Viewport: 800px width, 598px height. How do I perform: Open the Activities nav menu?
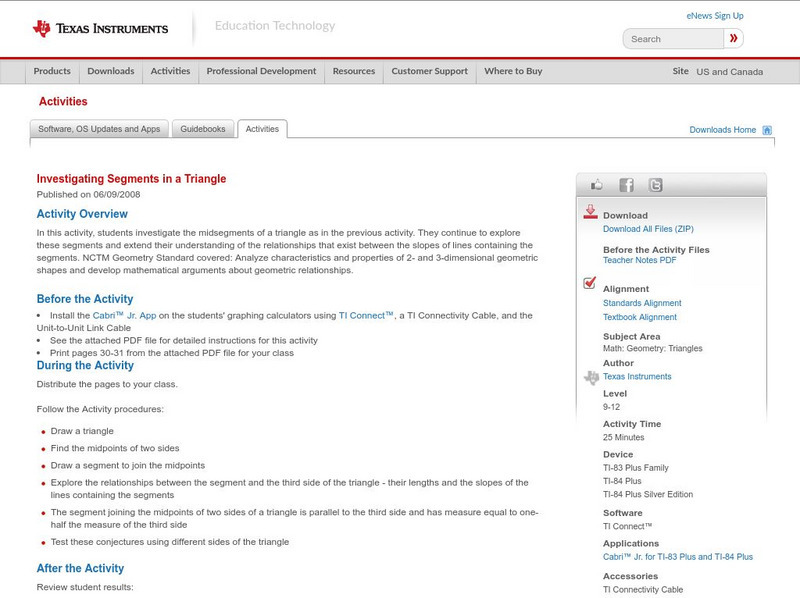pyautogui.click(x=170, y=71)
